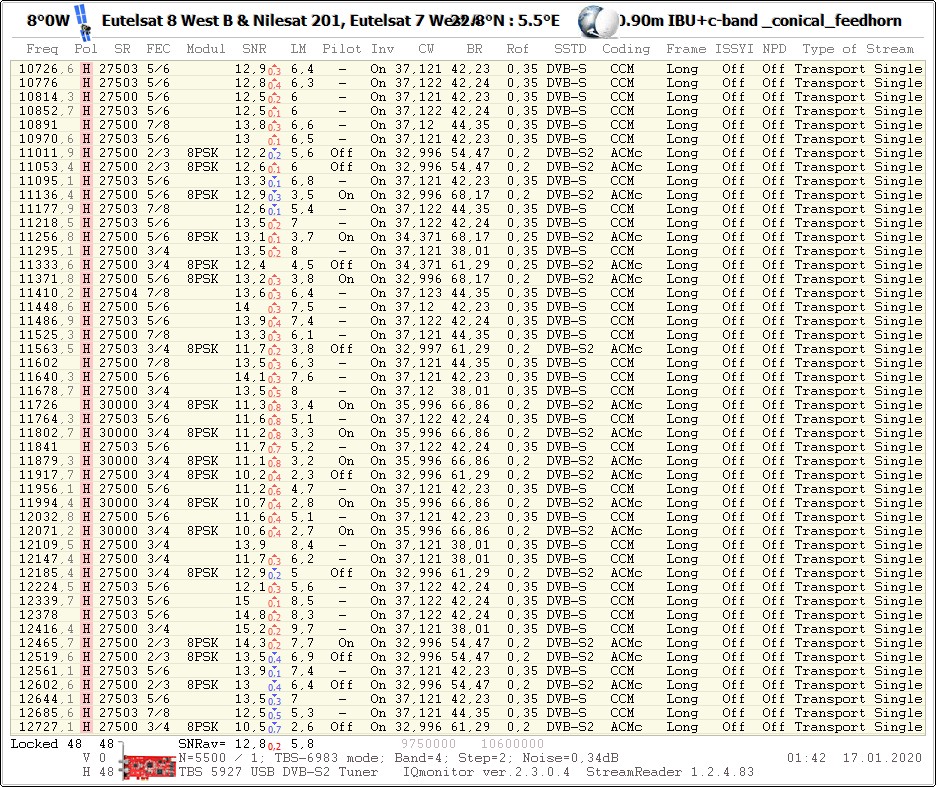Screen dimensions: 936x787
Task: Click the Pilot column header
Action: point(342,49)
